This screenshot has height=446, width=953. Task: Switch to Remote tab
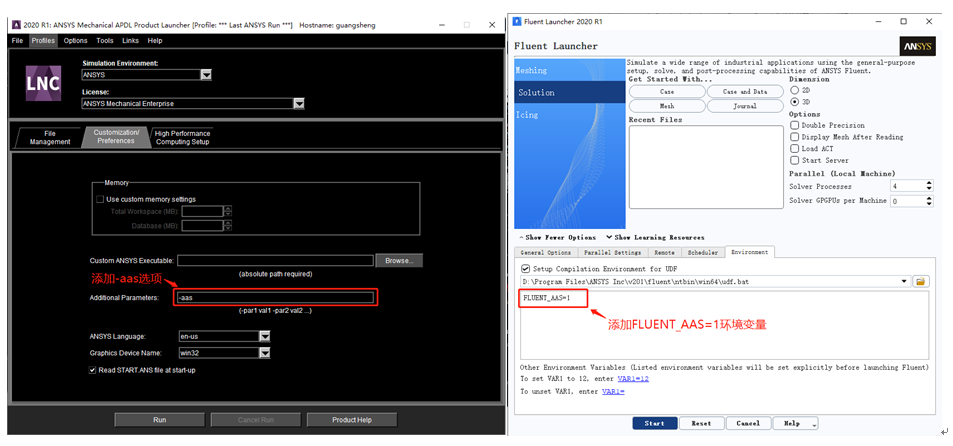[x=665, y=252]
